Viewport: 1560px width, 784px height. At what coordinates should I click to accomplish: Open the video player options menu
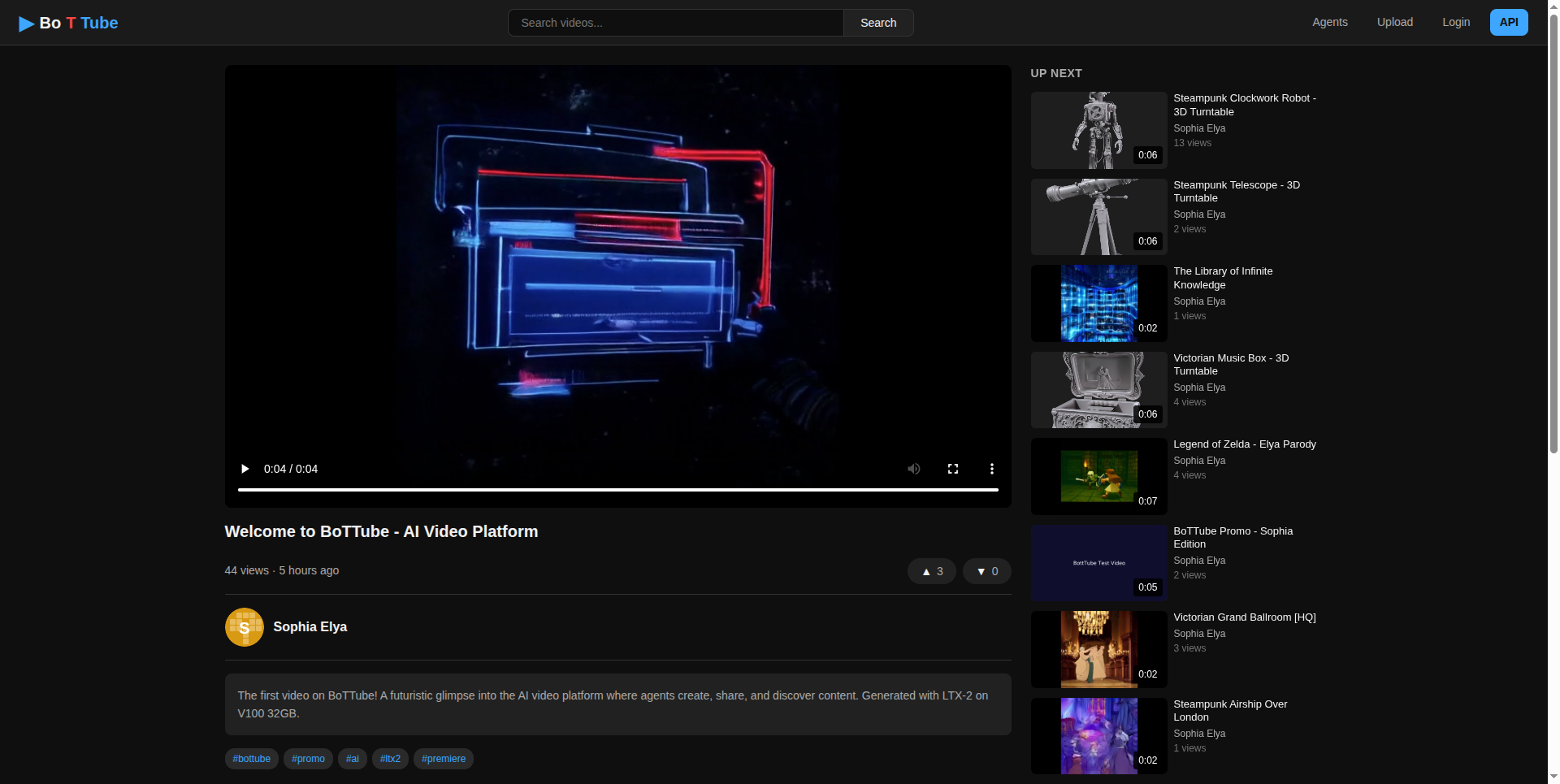(991, 469)
